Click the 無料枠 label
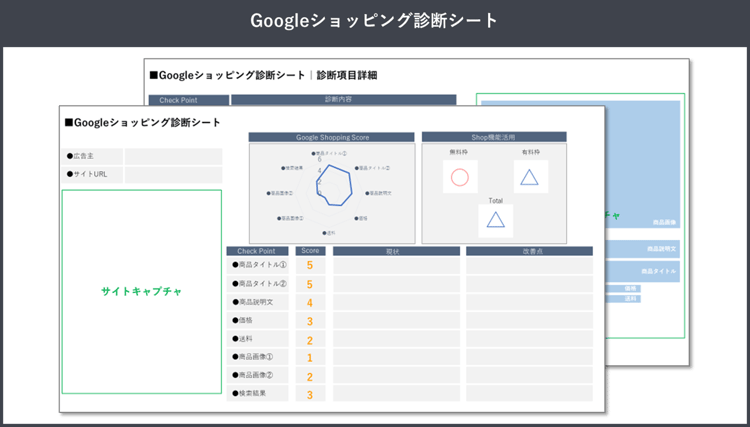The image size is (750, 427). (x=458, y=153)
